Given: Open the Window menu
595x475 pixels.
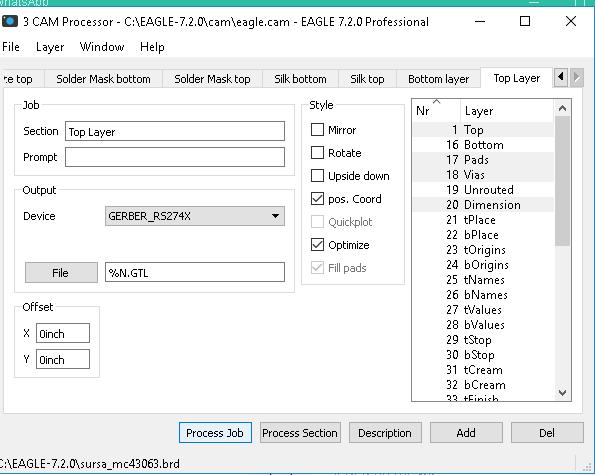Looking at the screenshot, I should [x=102, y=47].
